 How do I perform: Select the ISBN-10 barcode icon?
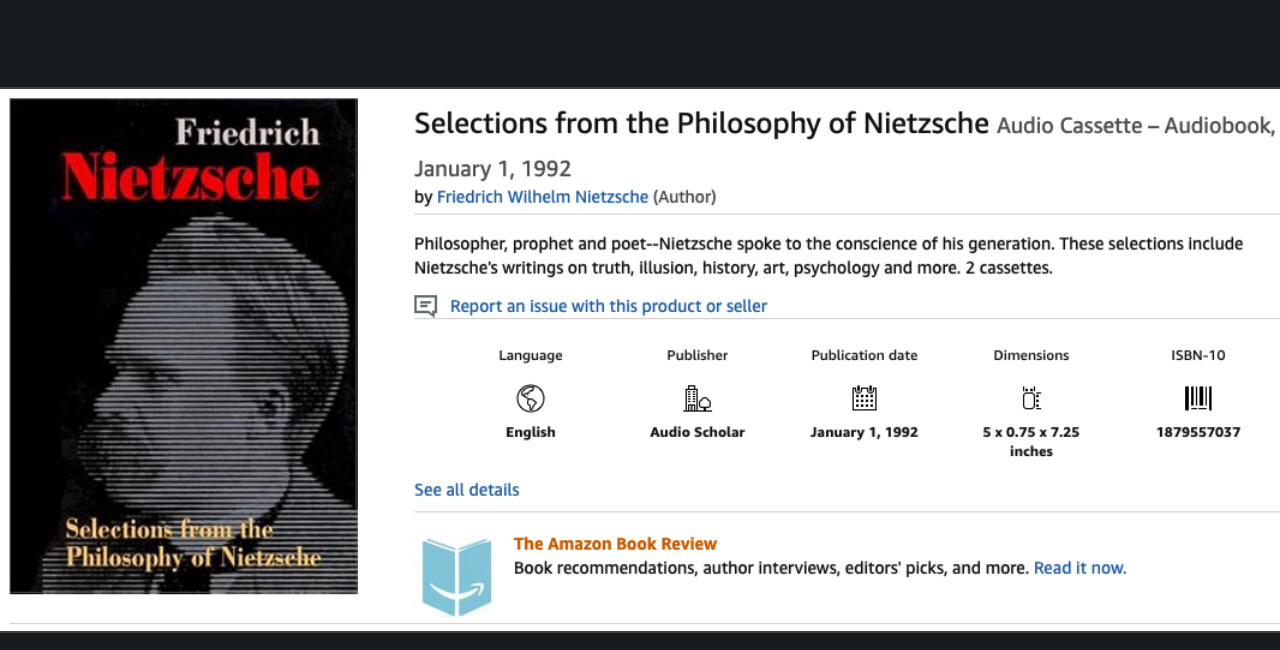[x=1198, y=398]
